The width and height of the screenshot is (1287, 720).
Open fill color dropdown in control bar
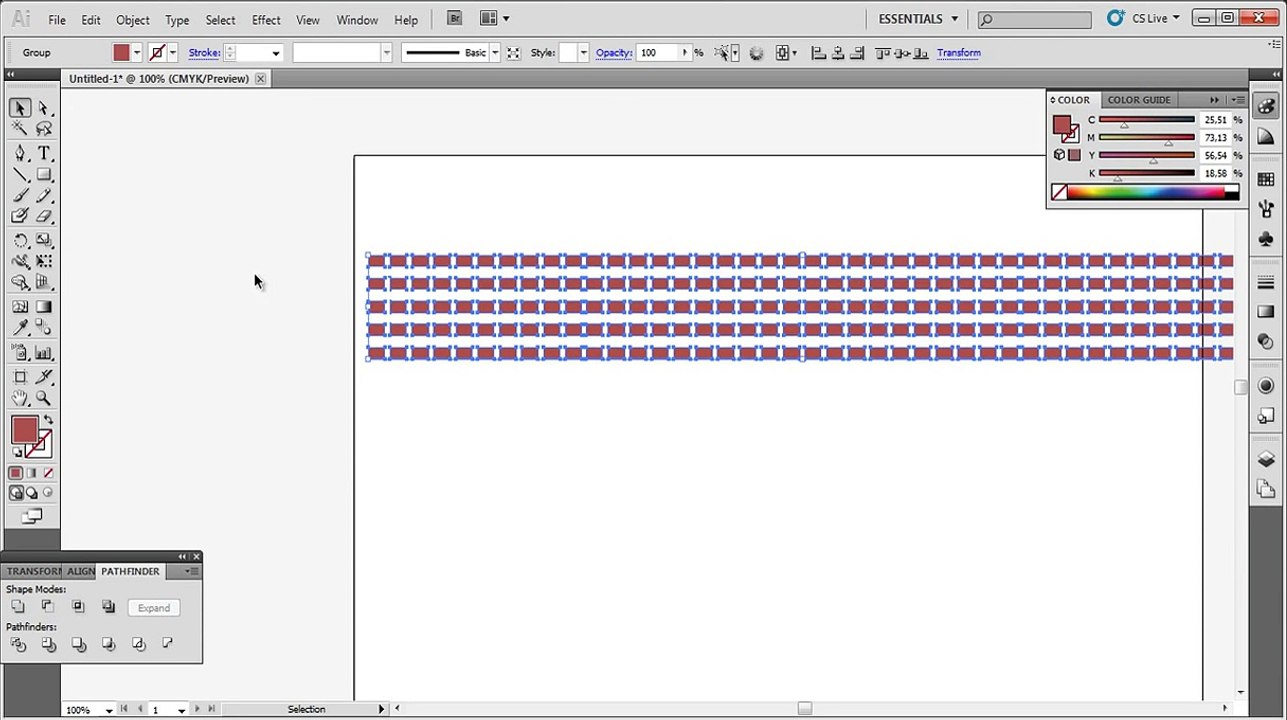point(138,53)
